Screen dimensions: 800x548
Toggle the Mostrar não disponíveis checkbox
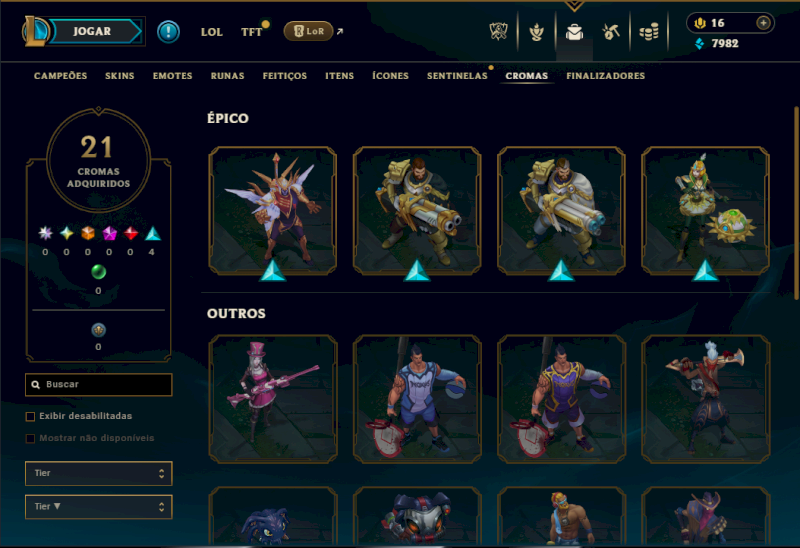pyautogui.click(x=30, y=438)
